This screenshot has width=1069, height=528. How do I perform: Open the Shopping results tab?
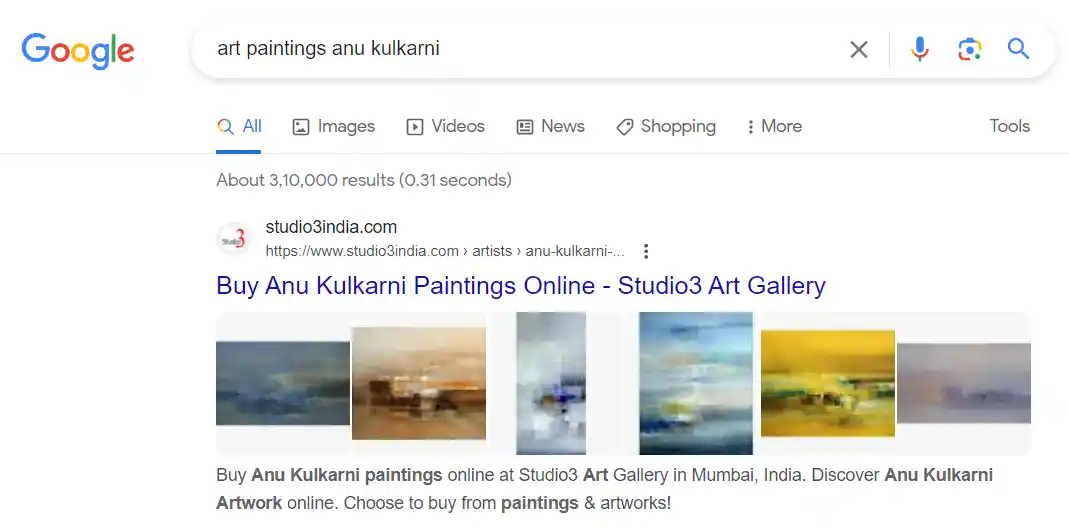pos(666,126)
